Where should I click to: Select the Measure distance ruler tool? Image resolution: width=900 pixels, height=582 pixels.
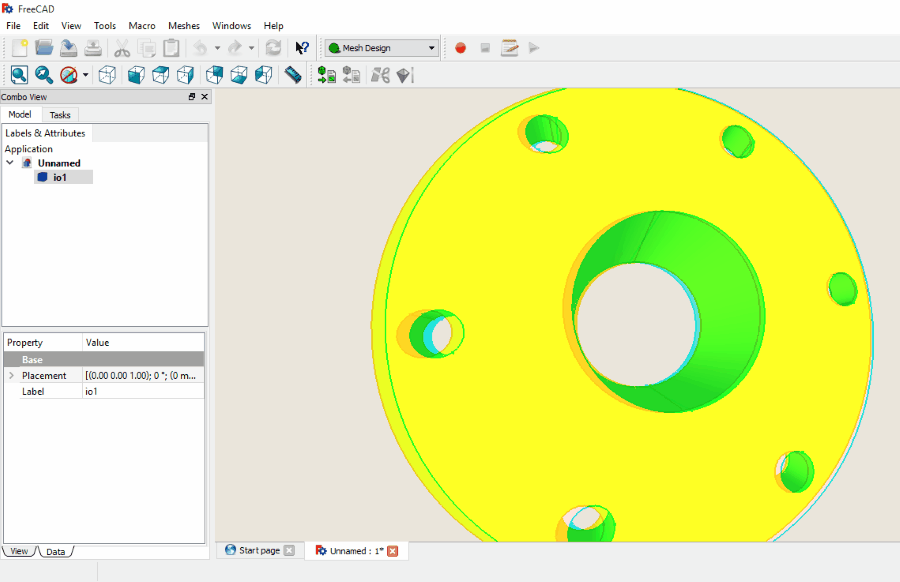point(293,75)
